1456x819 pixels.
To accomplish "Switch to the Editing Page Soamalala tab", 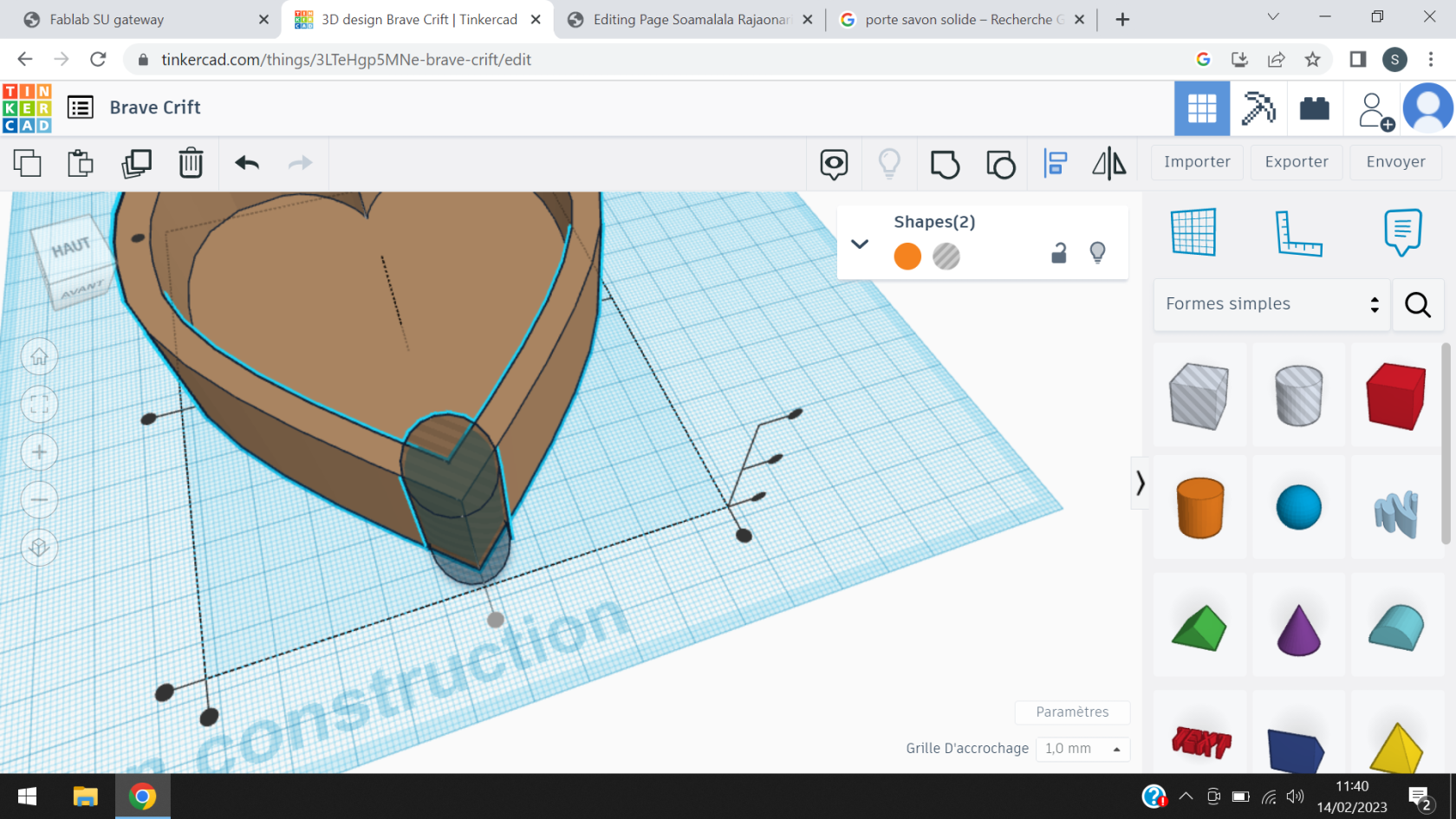I will pos(689,19).
